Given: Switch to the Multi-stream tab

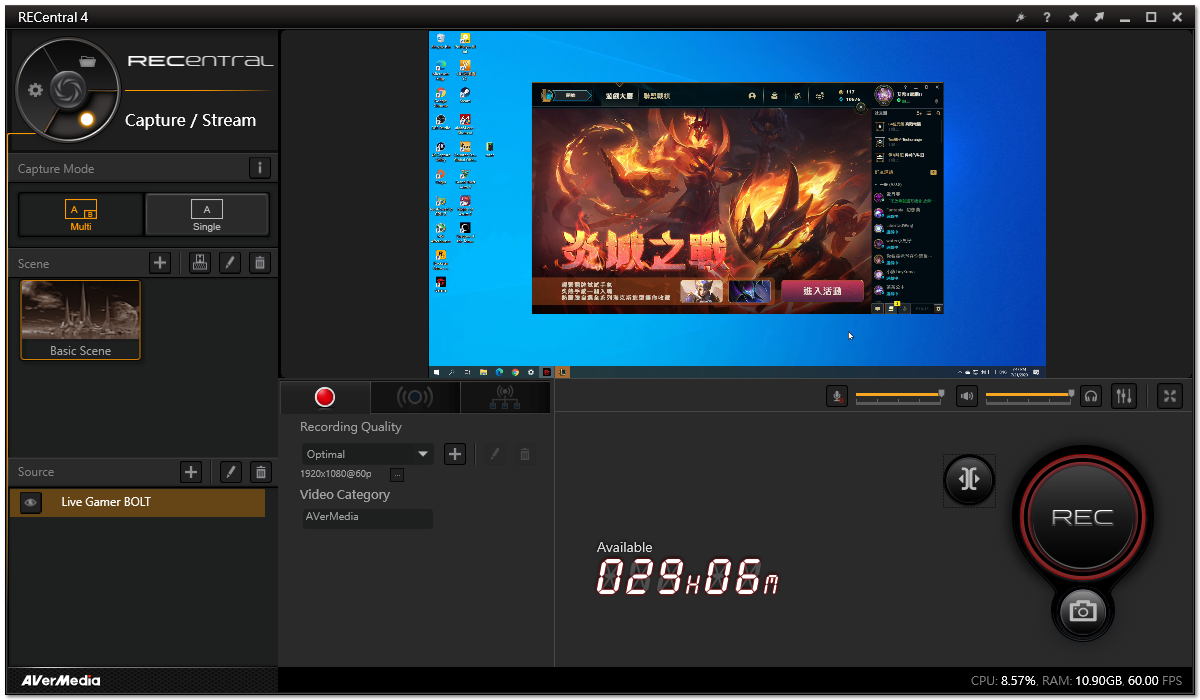Looking at the screenshot, I should (x=505, y=397).
